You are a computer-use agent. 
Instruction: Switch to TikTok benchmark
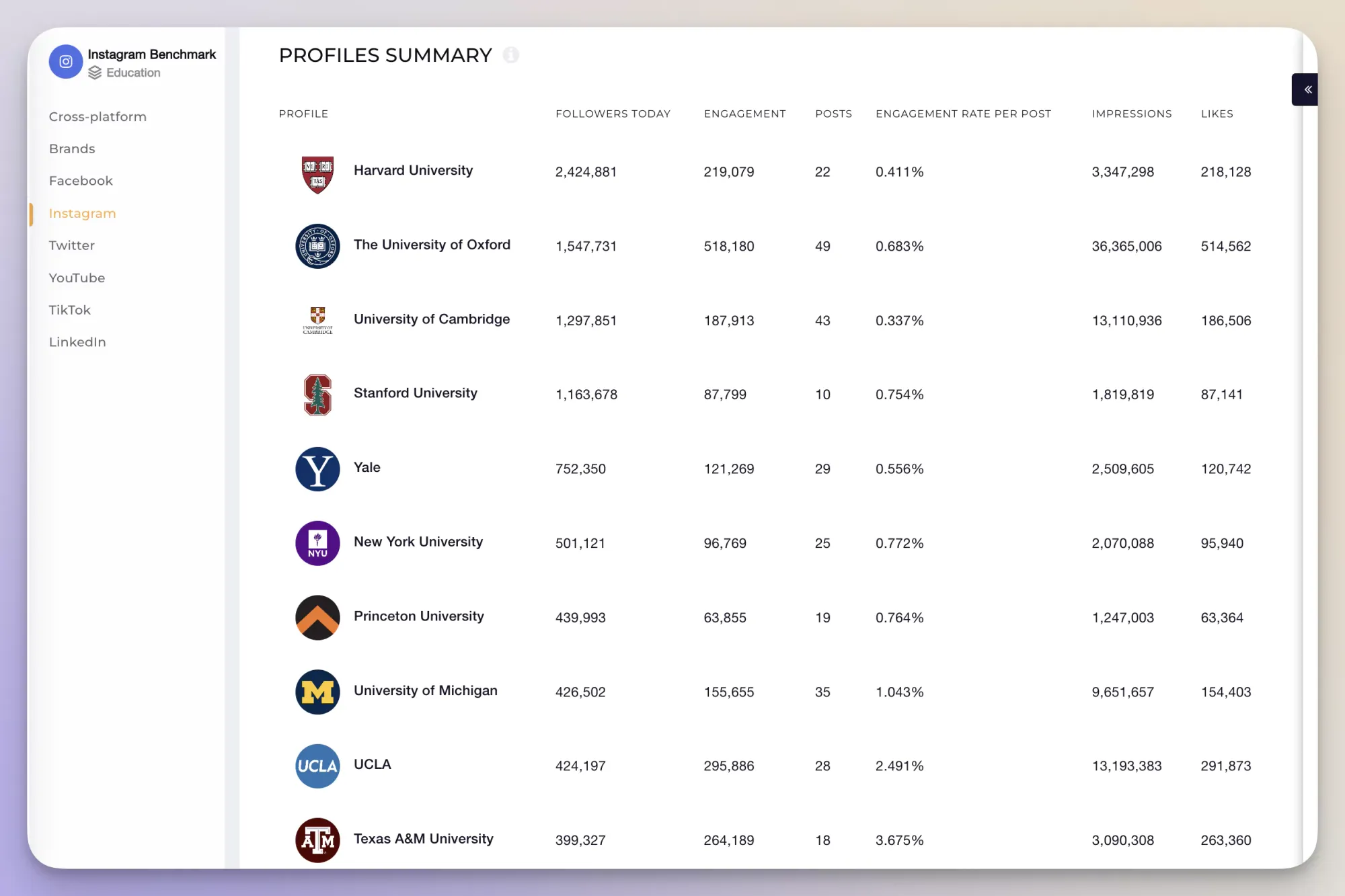click(69, 310)
